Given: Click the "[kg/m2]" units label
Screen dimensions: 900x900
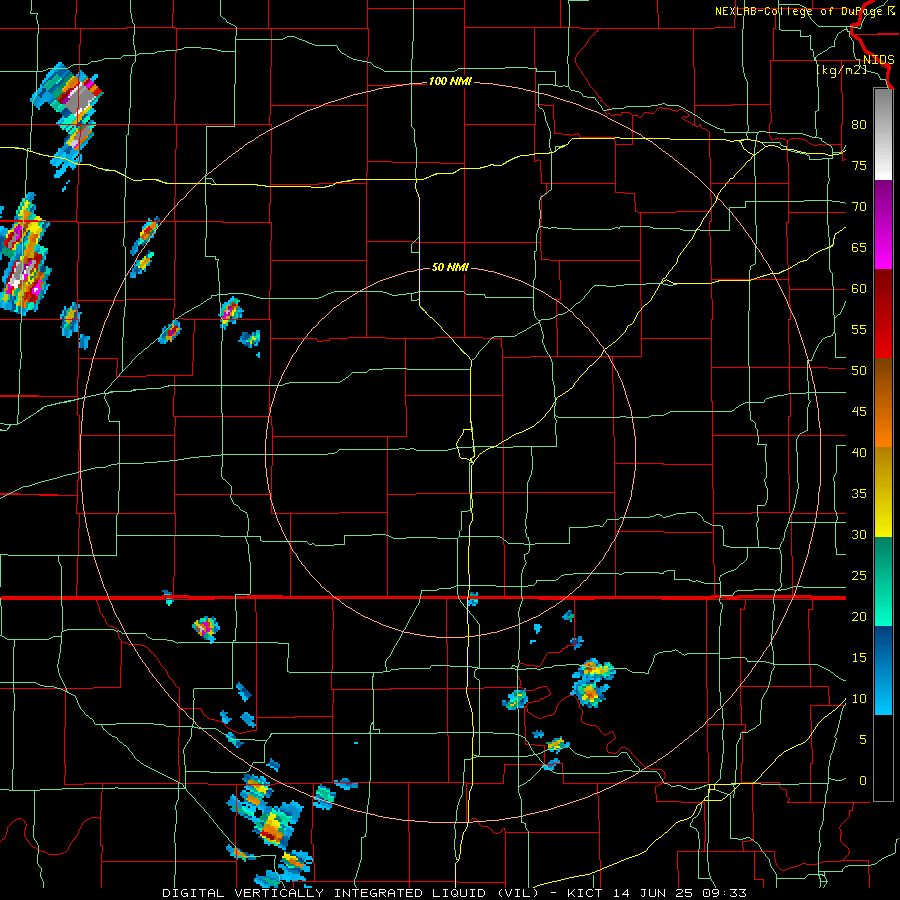Looking at the screenshot, I should point(841,70).
